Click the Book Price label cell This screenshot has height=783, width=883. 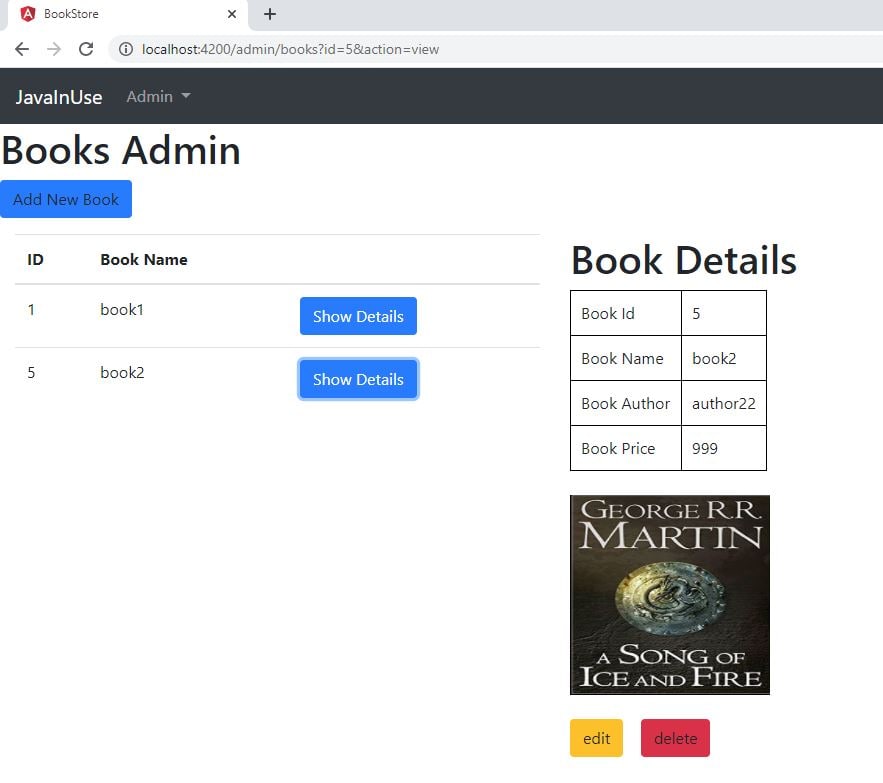(x=626, y=448)
